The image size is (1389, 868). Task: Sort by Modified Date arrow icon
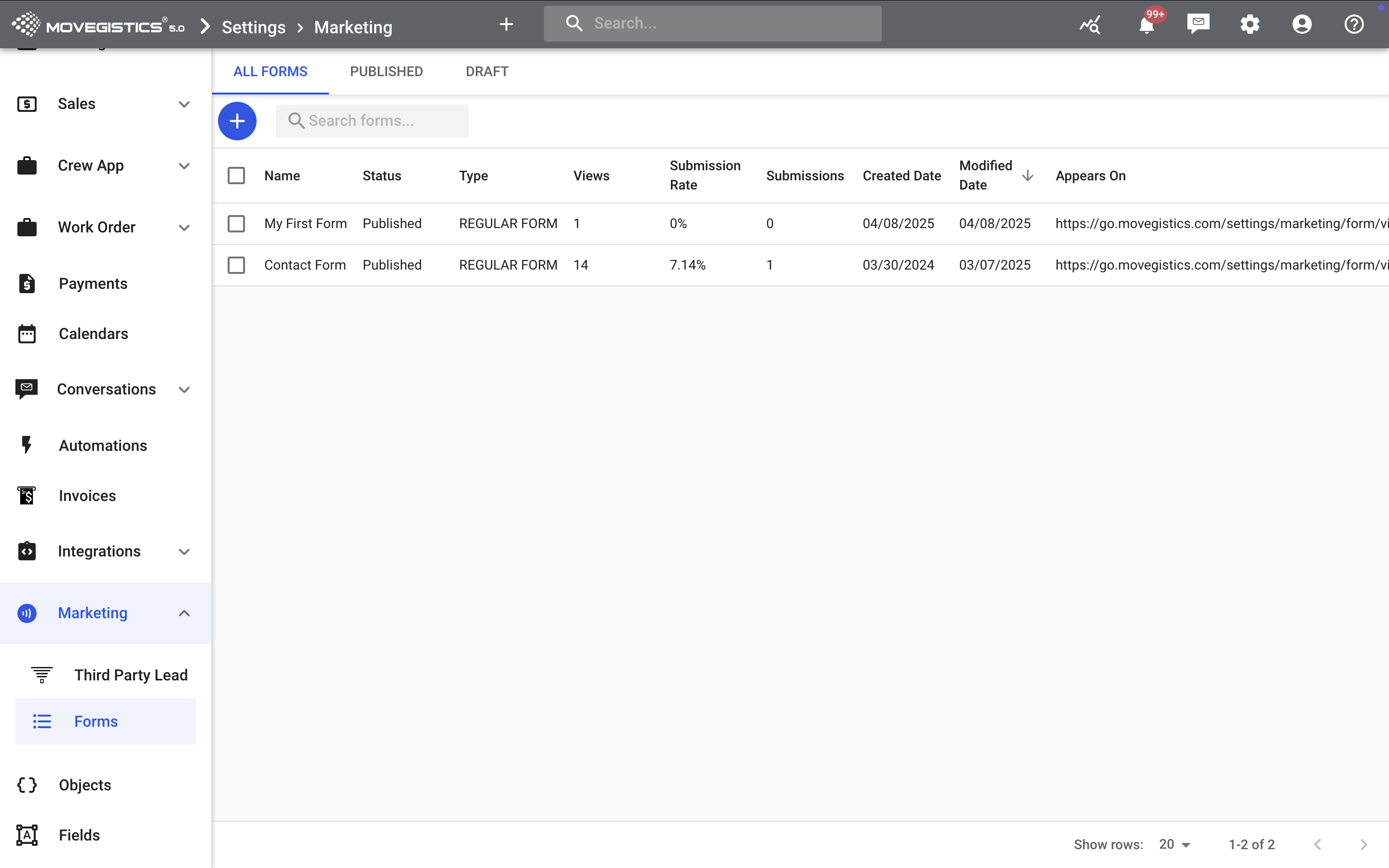1027,176
